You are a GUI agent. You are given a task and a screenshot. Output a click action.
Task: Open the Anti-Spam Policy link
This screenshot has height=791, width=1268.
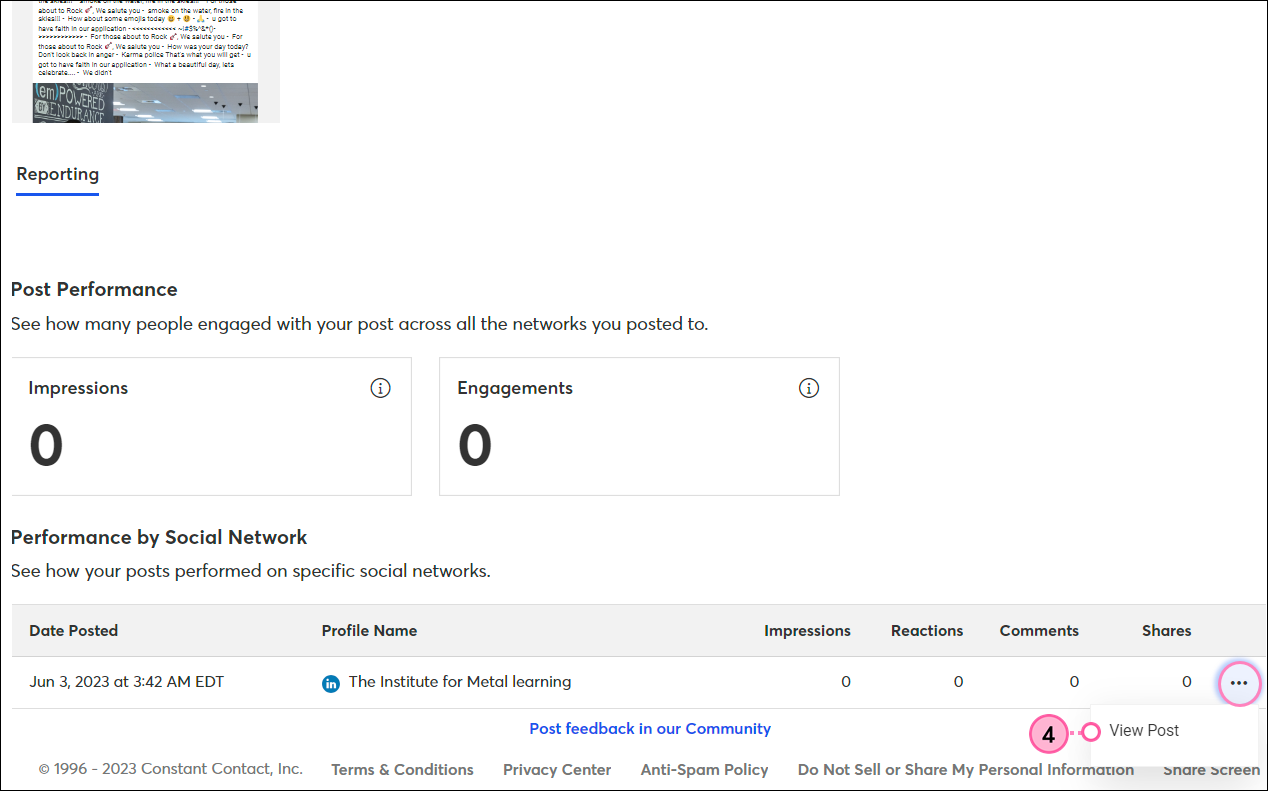pyautogui.click(x=704, y=770)
